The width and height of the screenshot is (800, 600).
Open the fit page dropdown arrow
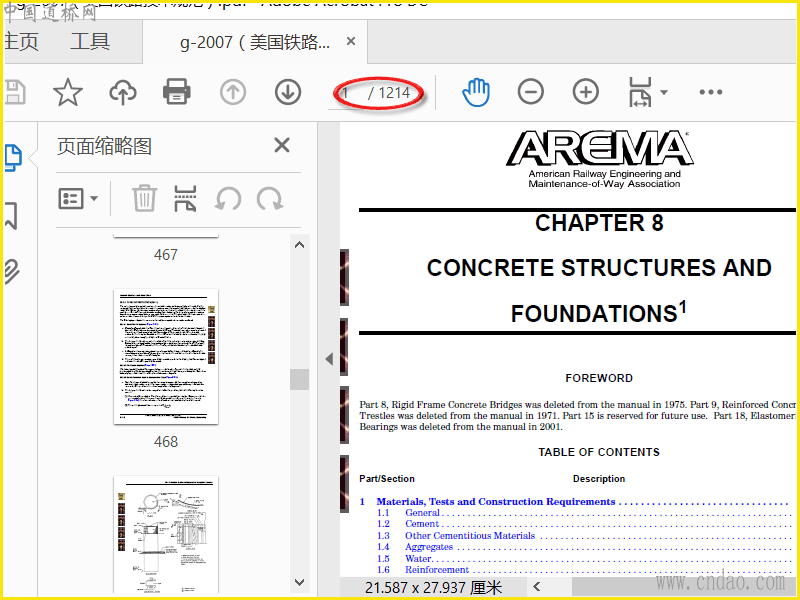664,92
